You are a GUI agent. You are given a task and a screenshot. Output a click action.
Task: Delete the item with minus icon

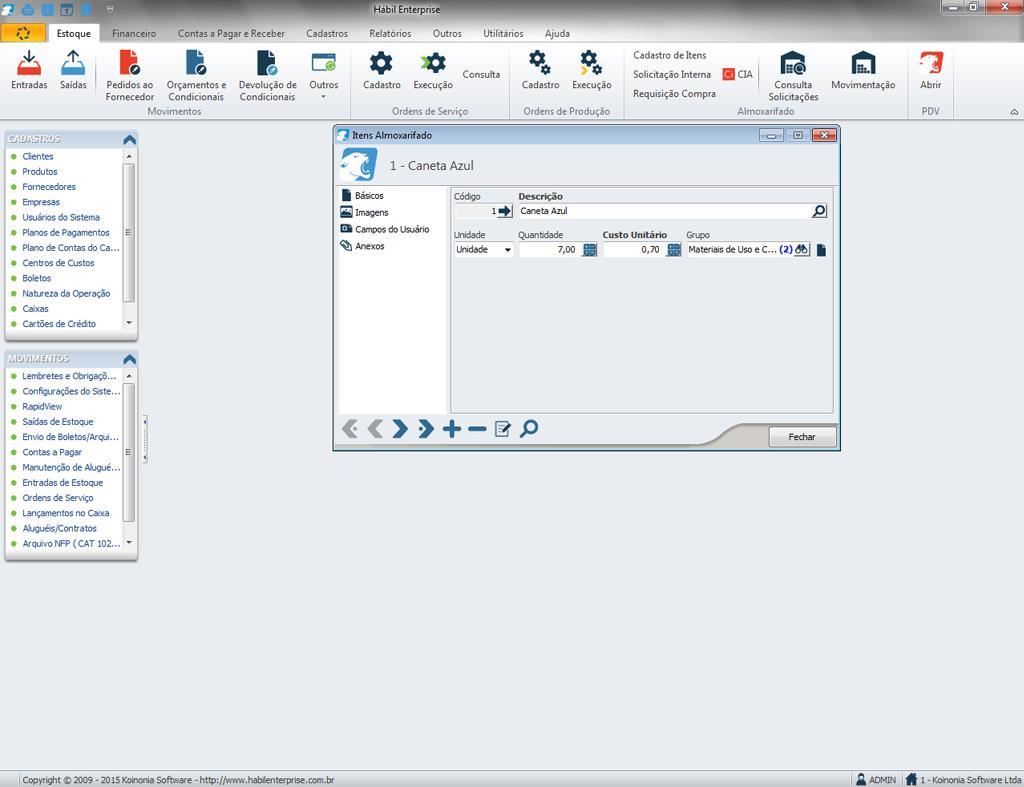click(x=477, y=428)
